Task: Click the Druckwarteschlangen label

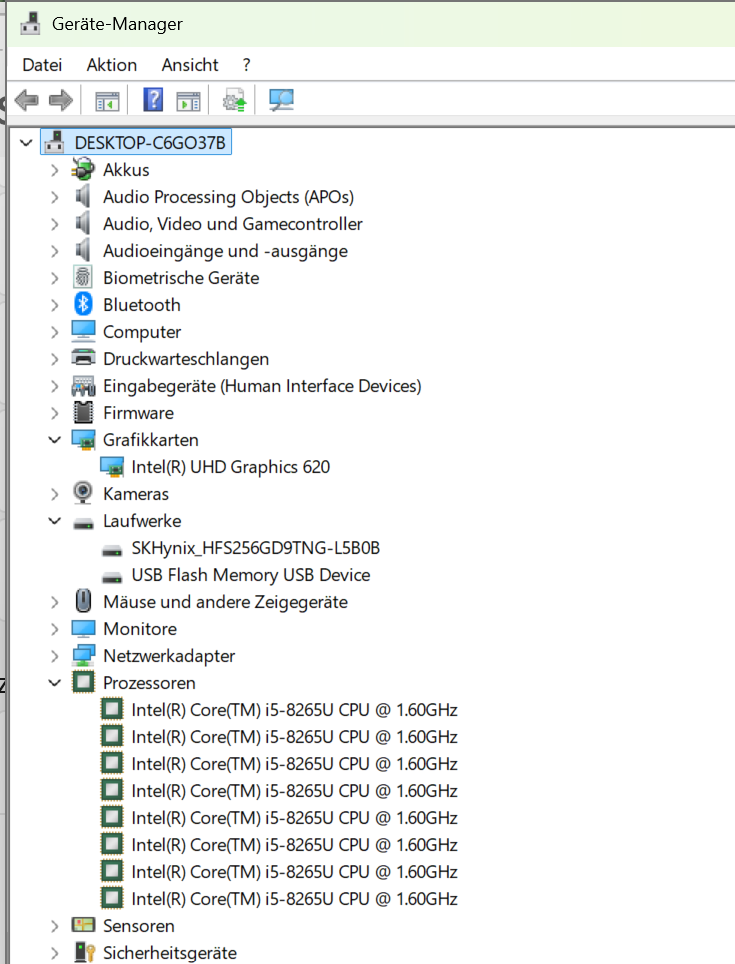Action: (x=186, y=358)
